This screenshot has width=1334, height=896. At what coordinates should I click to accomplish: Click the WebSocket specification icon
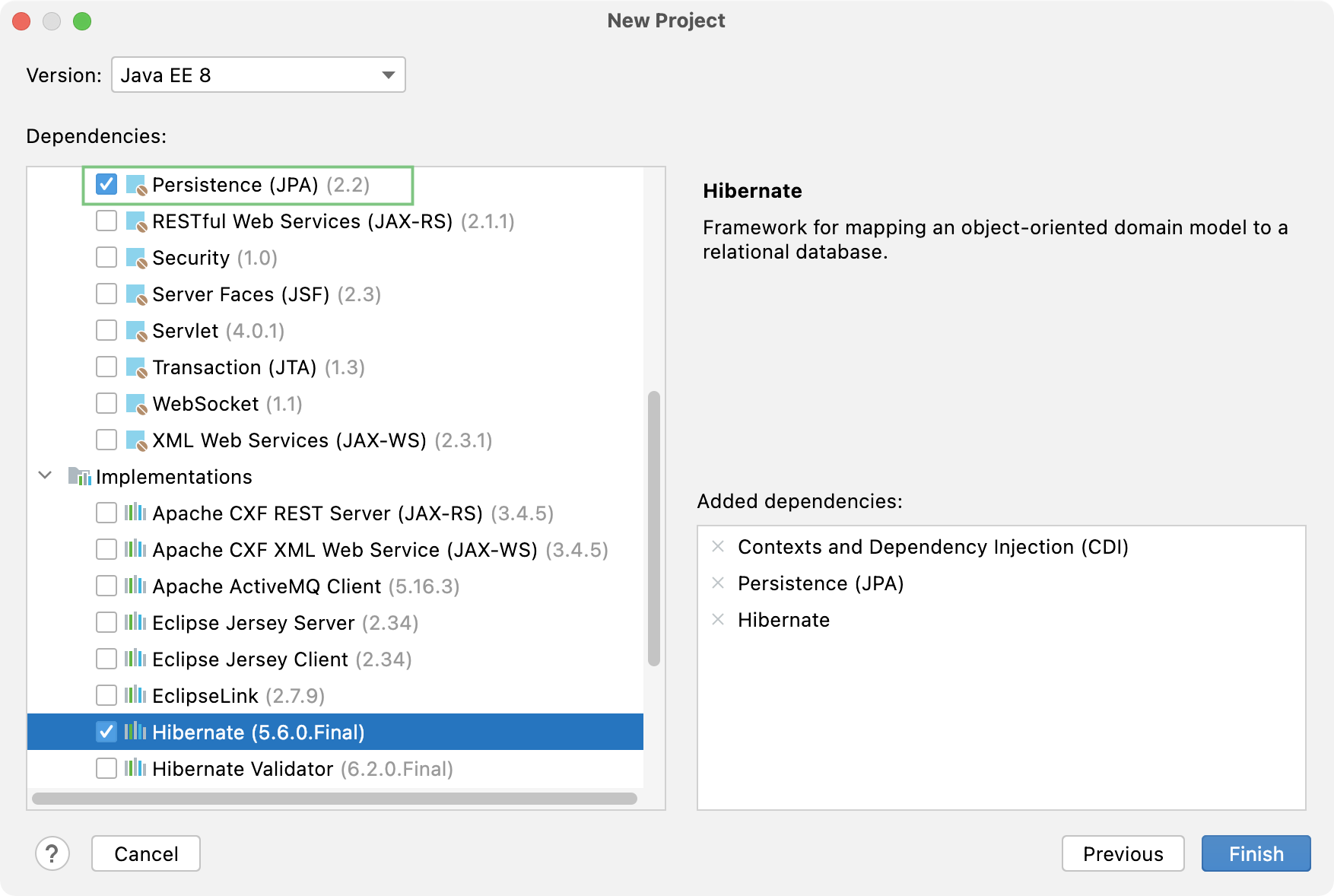(x=136, y=404)
